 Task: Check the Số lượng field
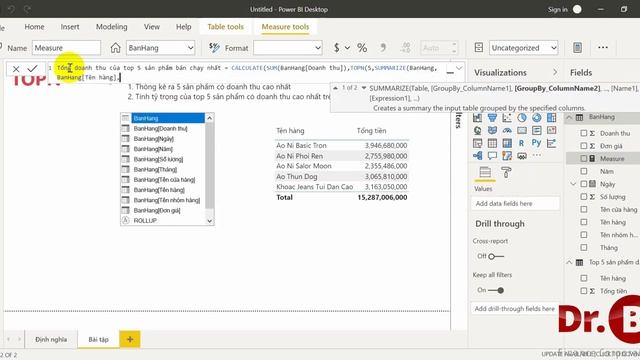(584, 196)
